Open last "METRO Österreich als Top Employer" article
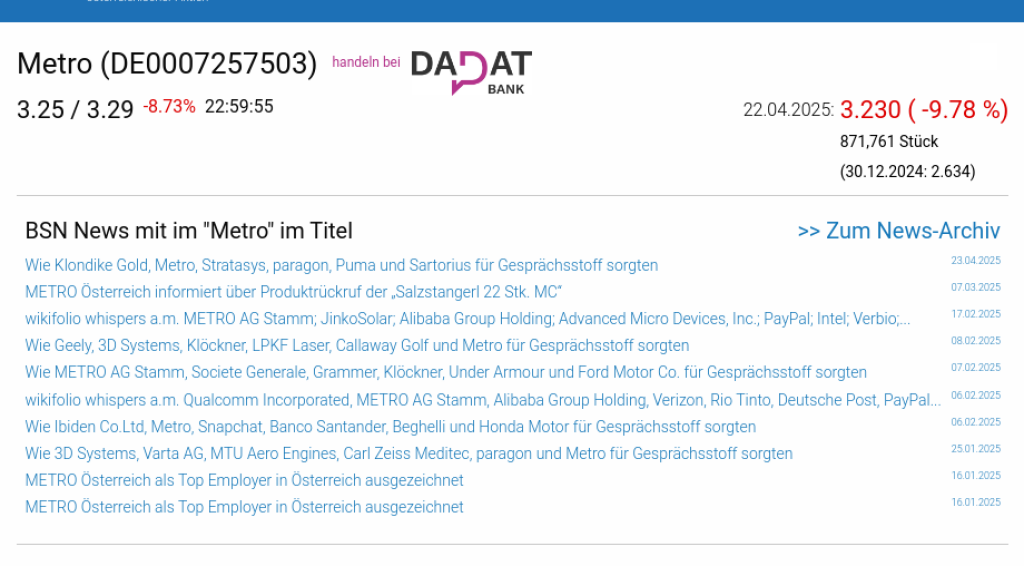1024x566 pixels. [244, 507]
